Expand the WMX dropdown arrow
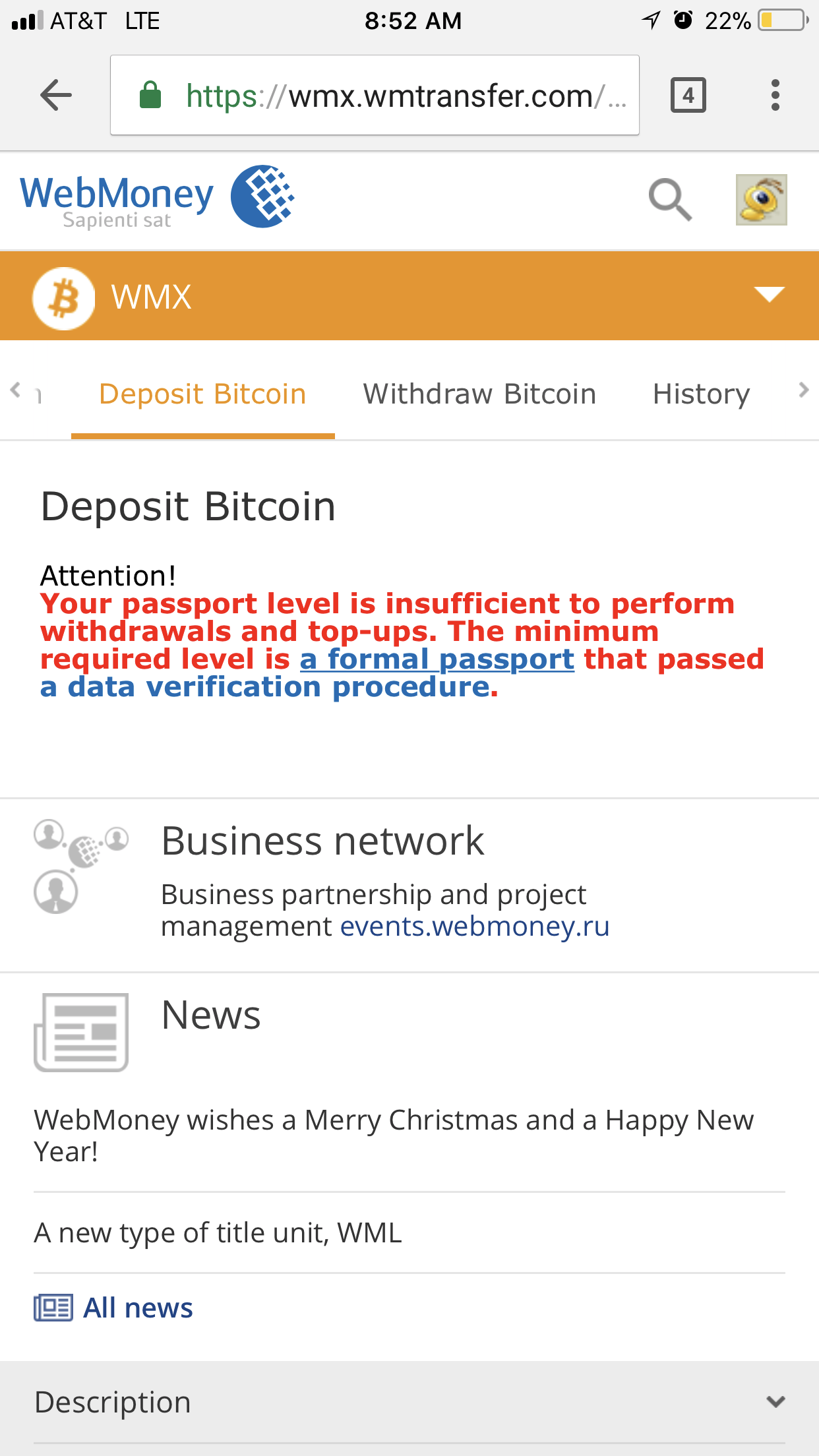This screenshot has height=1456, width=819. tap(769, 295)
